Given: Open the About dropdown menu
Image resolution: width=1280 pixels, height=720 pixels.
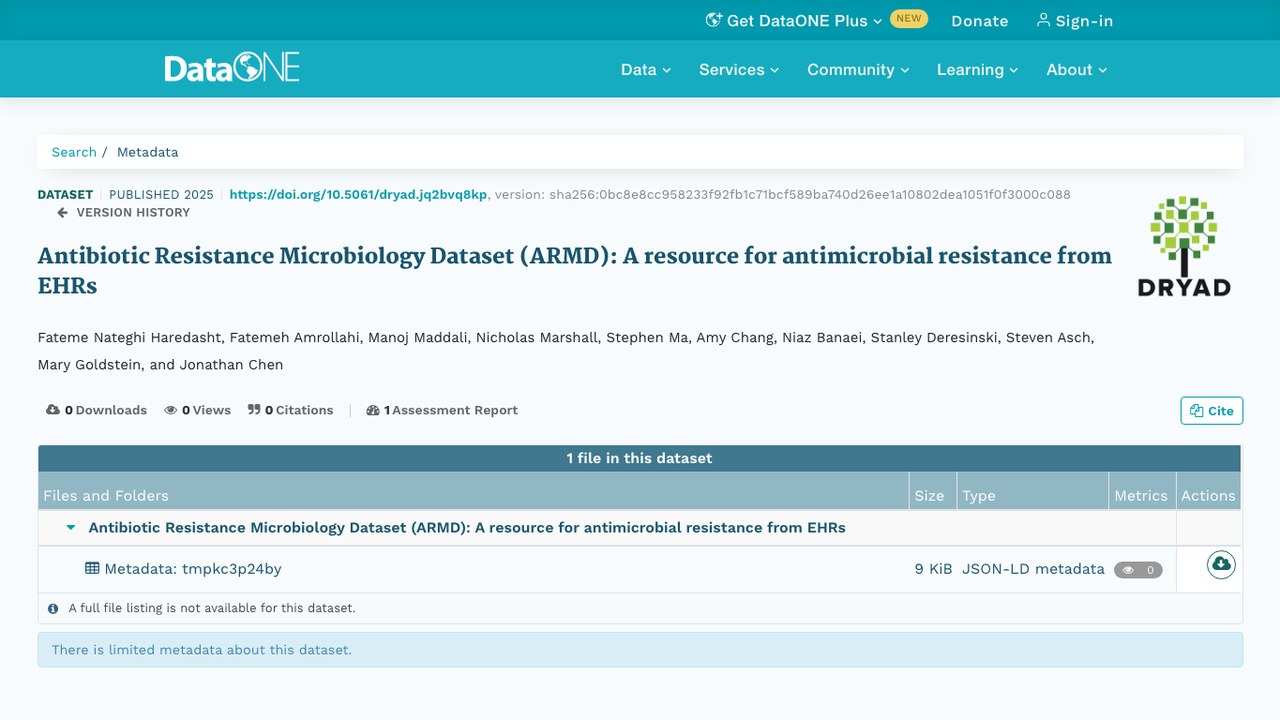Looking at the screenshot, I should pyautogui.click(x=1077, y=69).
